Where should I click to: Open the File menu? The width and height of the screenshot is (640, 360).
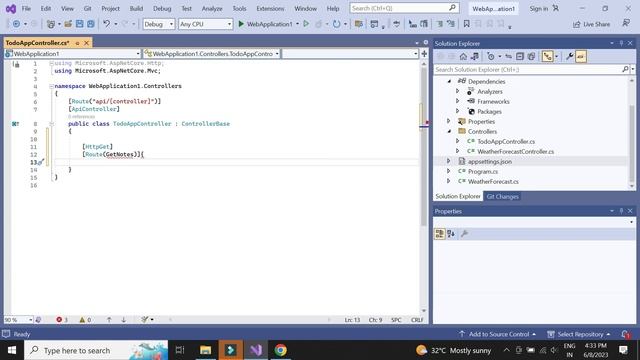pyautogui.click(x=26, y=8)
